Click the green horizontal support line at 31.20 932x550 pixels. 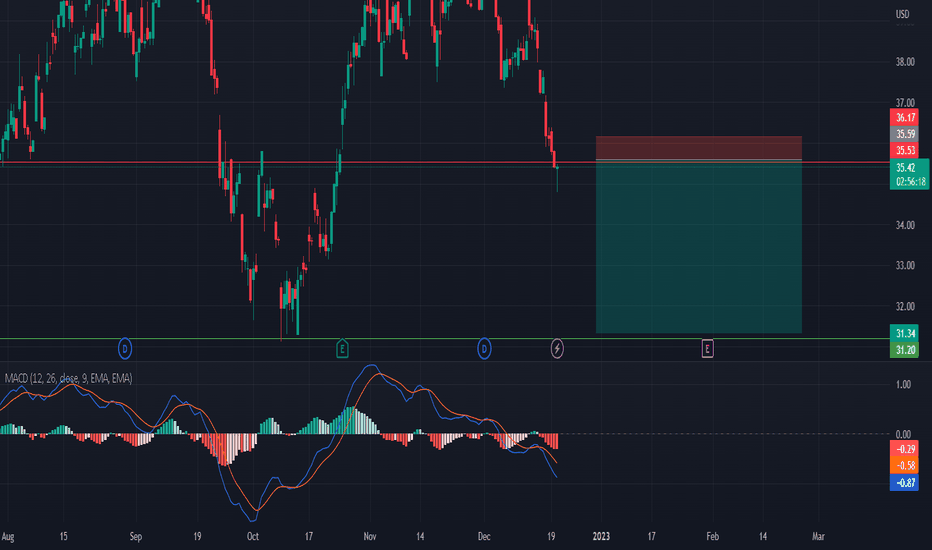tap(445, 338)
